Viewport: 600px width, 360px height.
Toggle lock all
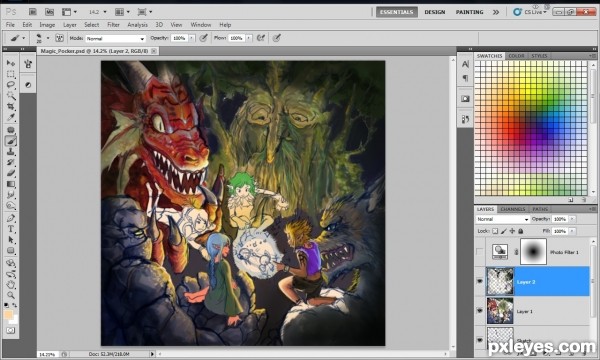click(x=520, y=231)
